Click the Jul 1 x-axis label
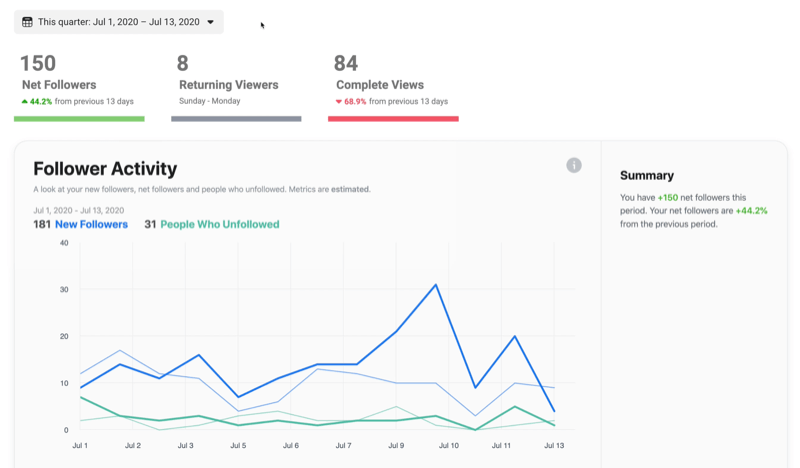 (x=80, y=446)
